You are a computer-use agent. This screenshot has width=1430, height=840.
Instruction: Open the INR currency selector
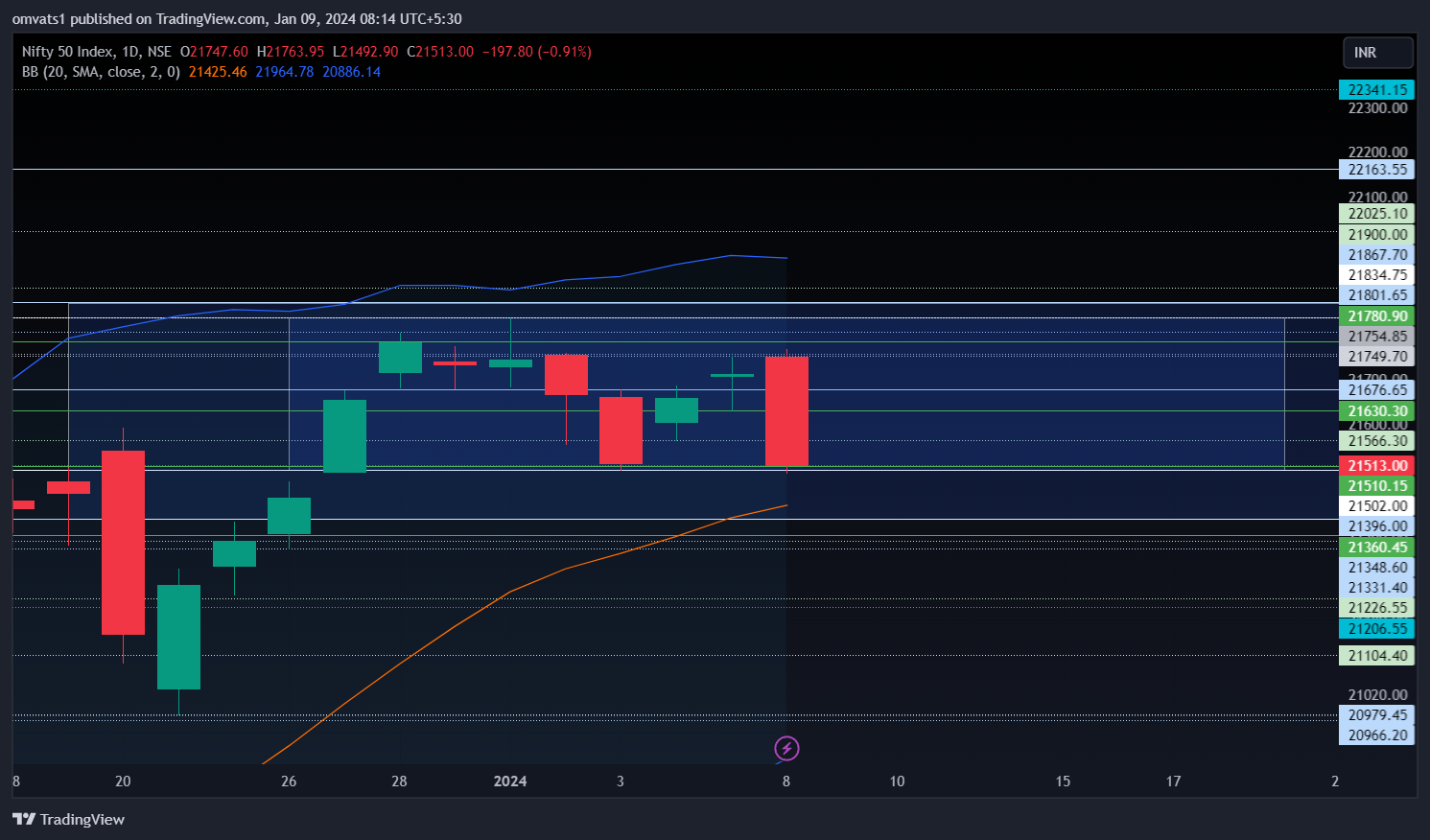(x=1377, y=53)
